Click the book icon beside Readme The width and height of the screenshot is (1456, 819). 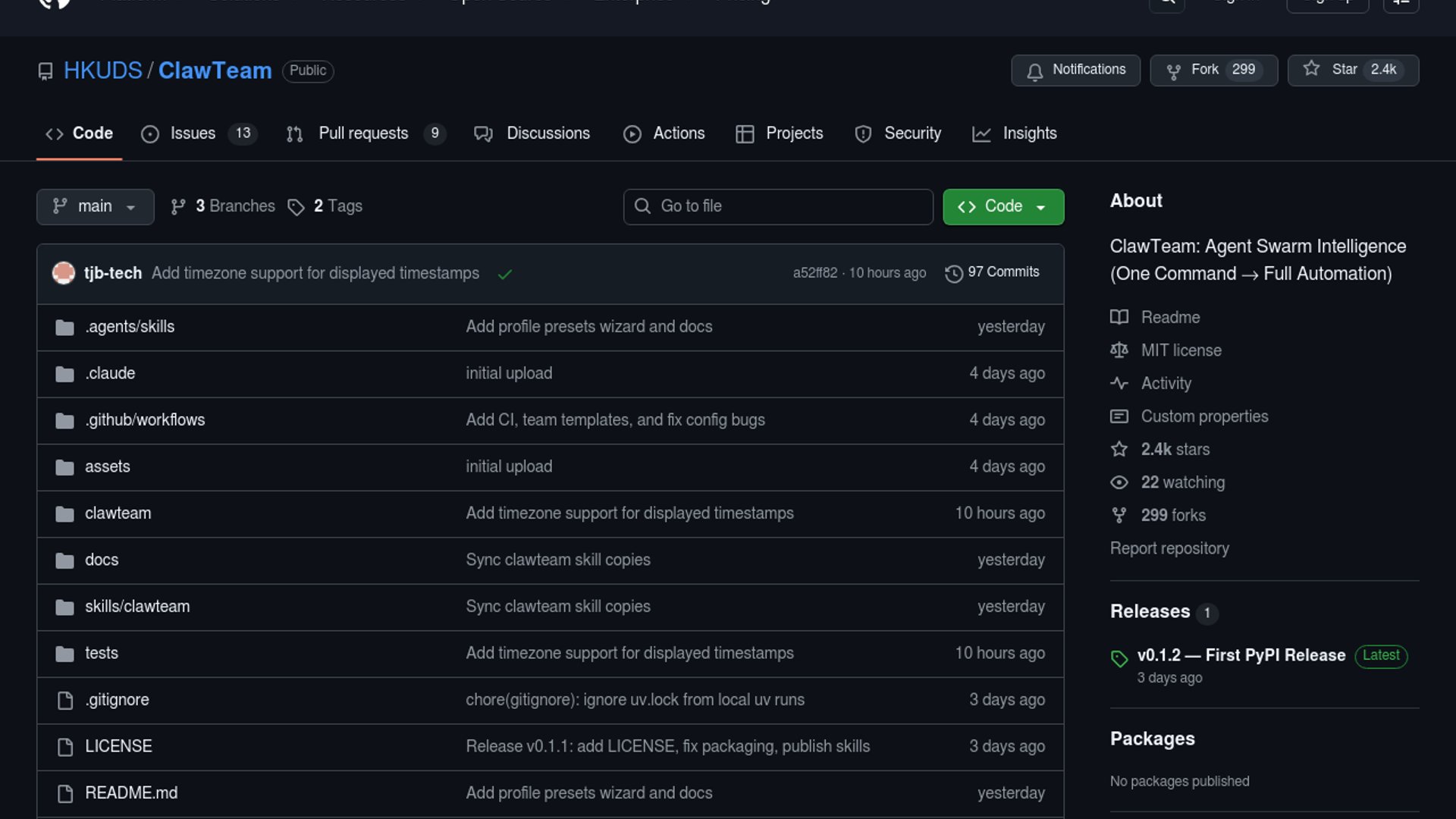[x=1119, y=317]
